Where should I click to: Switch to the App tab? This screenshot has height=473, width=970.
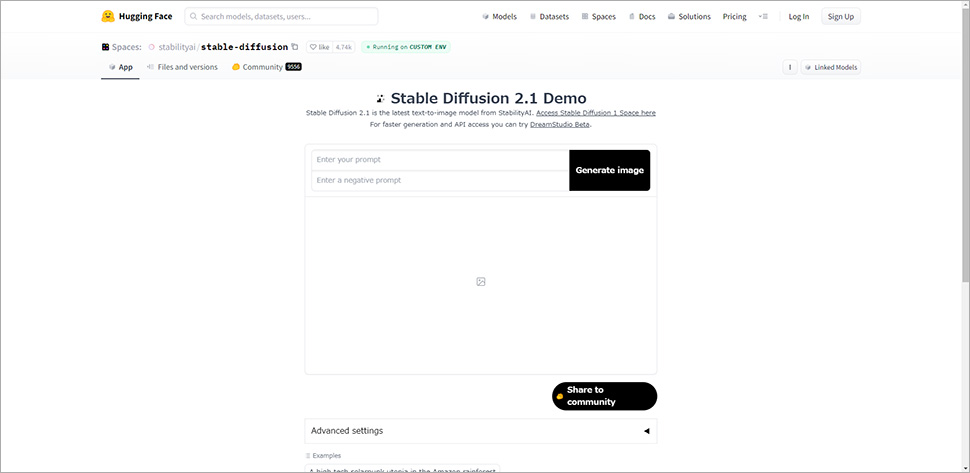[x=120, y=67]
